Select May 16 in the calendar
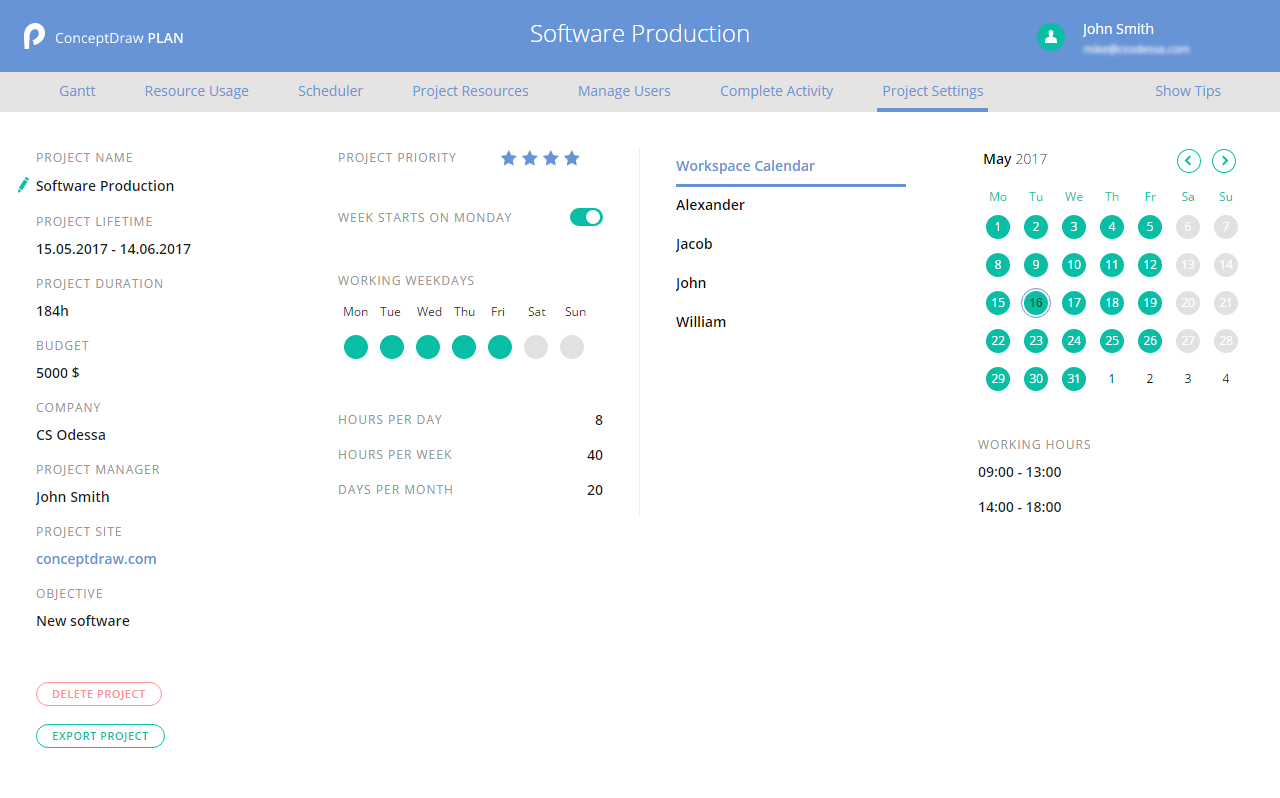 coord(1036,303)
